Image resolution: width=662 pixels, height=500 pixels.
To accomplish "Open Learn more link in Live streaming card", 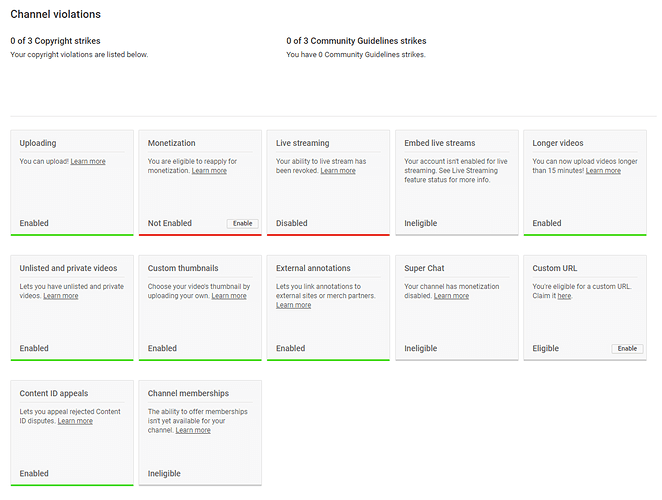I will [x=338, y=171].
